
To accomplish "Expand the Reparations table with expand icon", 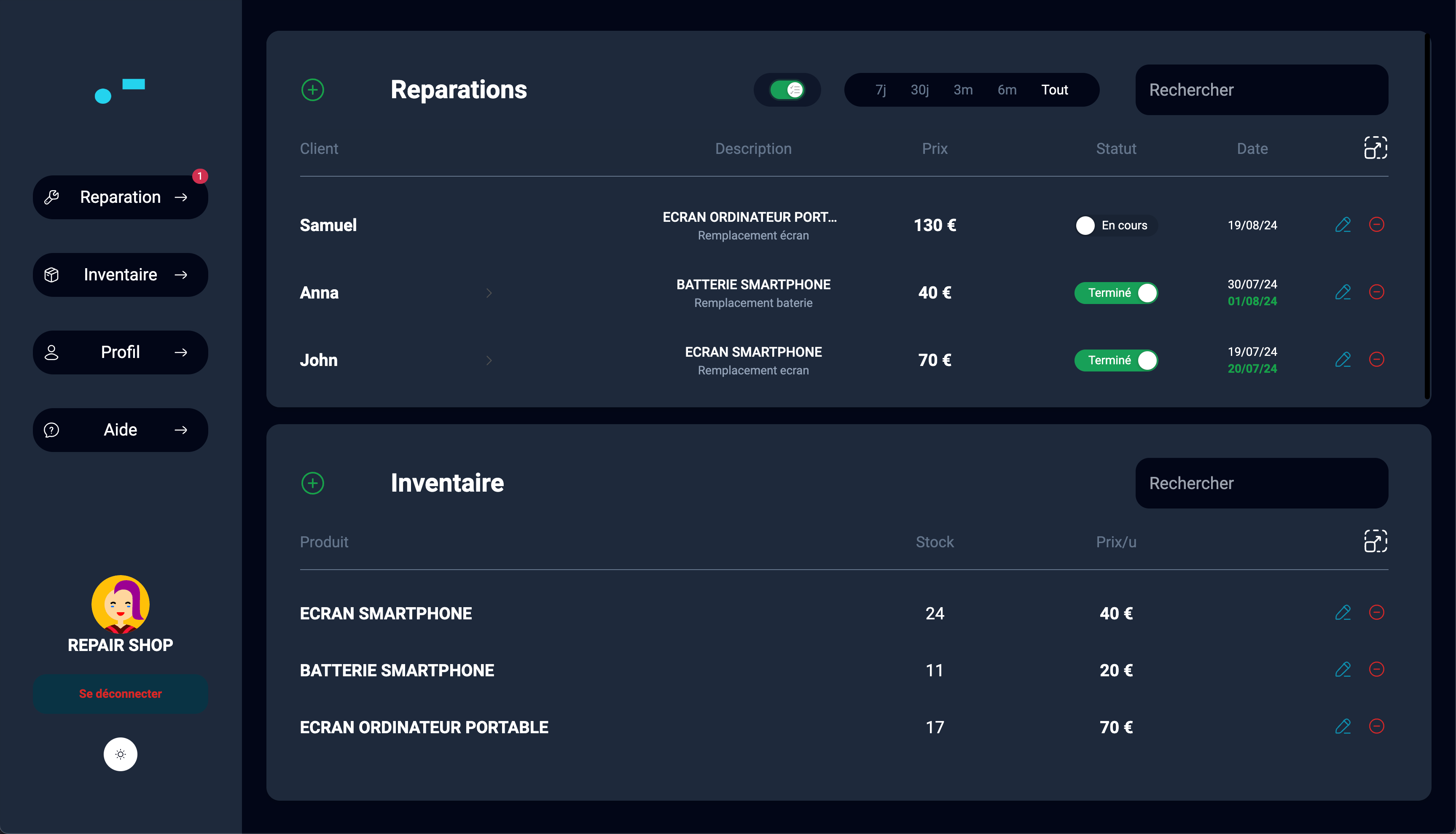I will point(1375,148).
